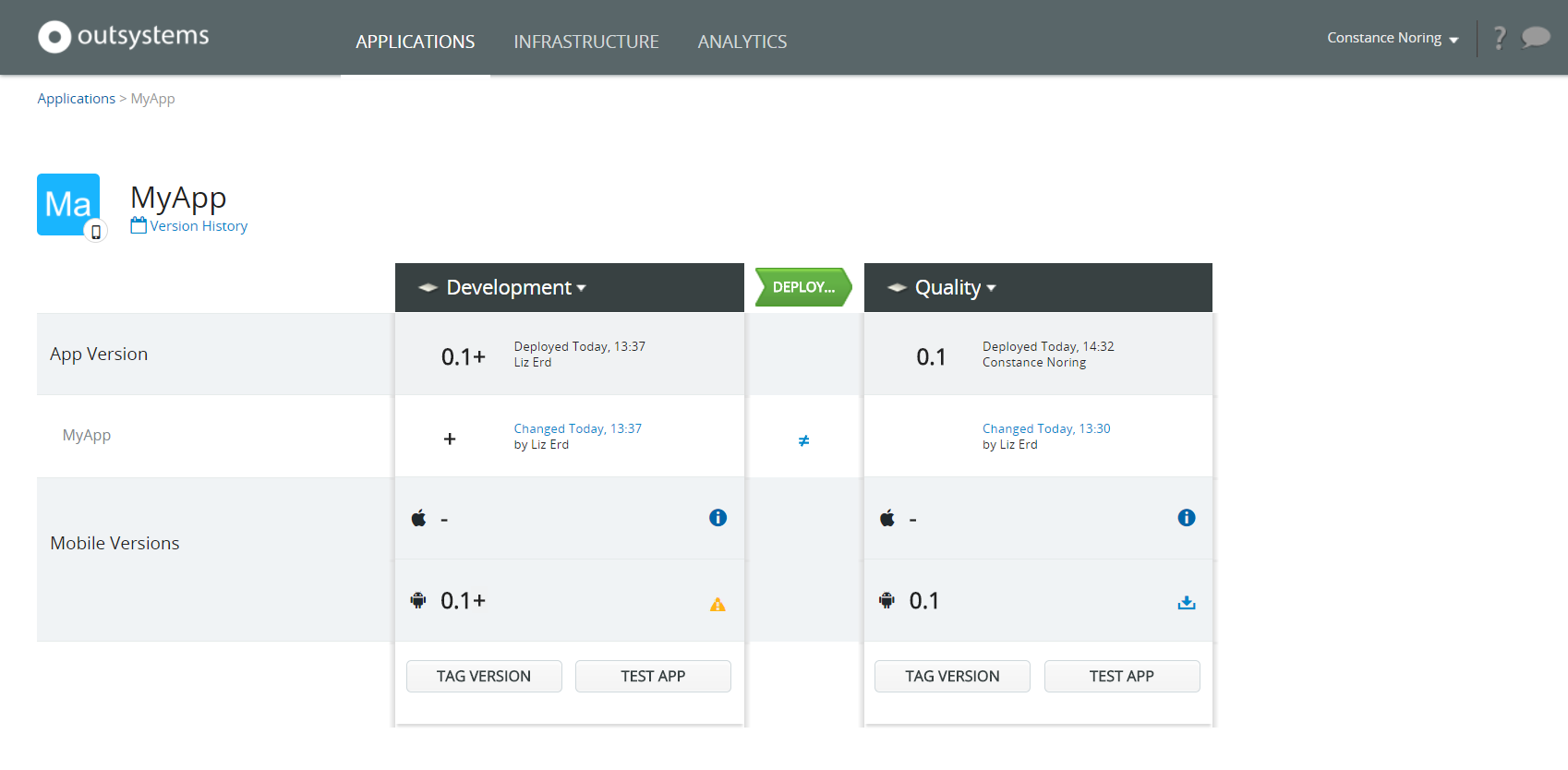Open the Version History calendar icon

coord(139,225)
